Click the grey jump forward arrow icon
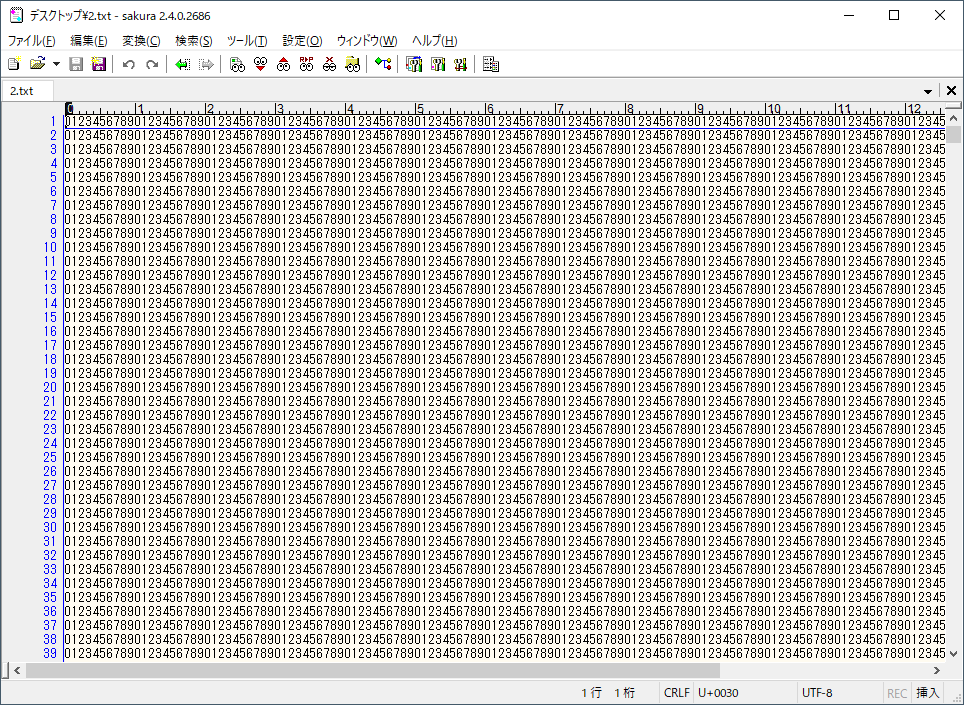This screenshot has height=705, width=964. click(x=206, y=64)
